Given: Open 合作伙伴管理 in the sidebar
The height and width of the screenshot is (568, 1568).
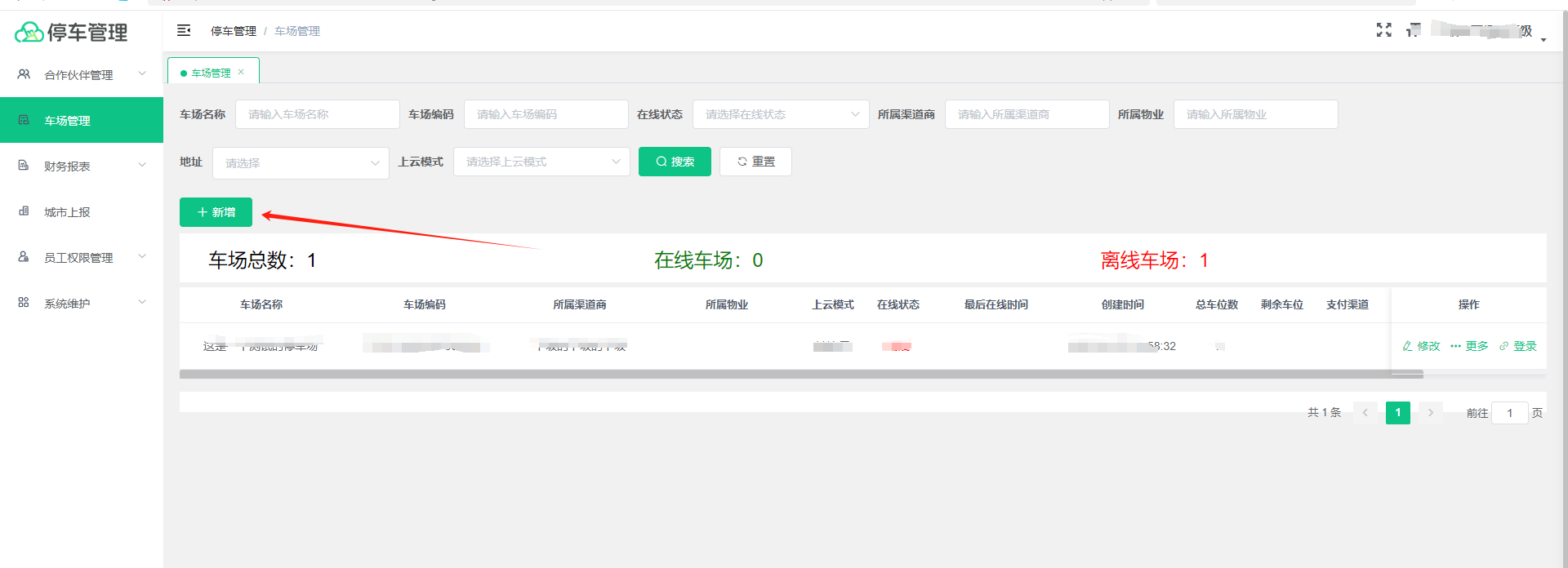Looking at the screenshot, I should pos(82,74).
